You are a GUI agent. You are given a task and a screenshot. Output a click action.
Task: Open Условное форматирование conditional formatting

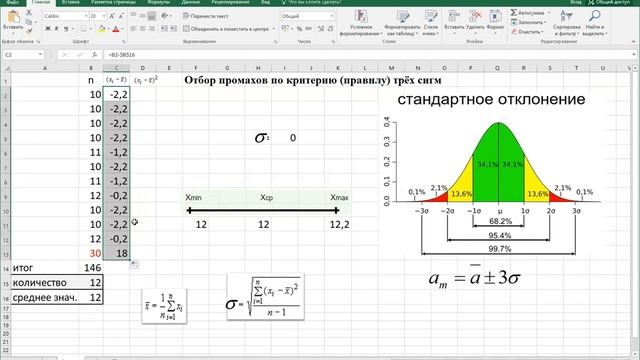(360, 24)
